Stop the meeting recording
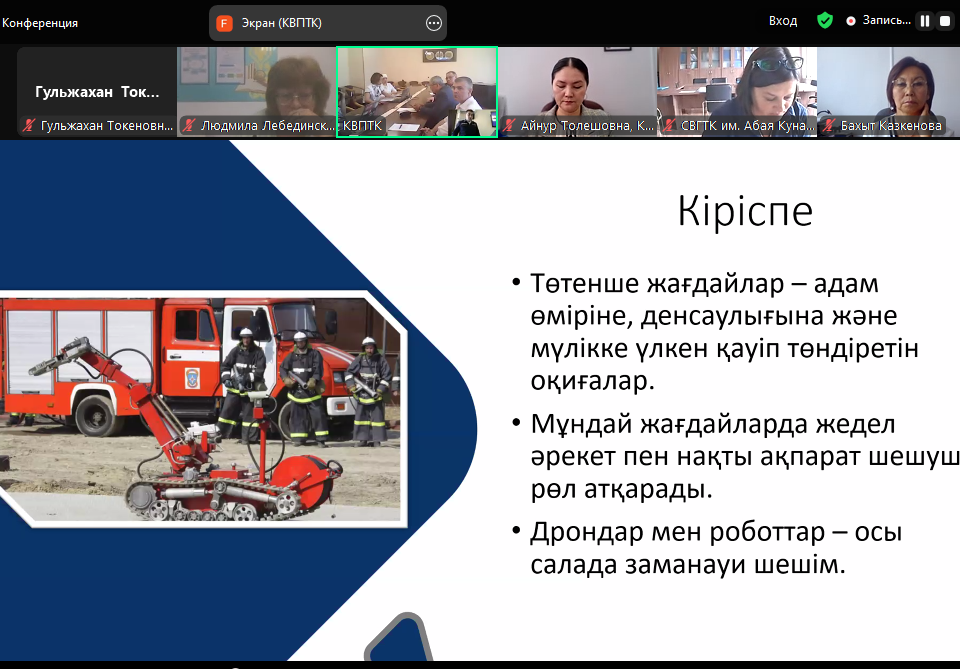Viewport: 960px width, 669px height. pos(944,21)
